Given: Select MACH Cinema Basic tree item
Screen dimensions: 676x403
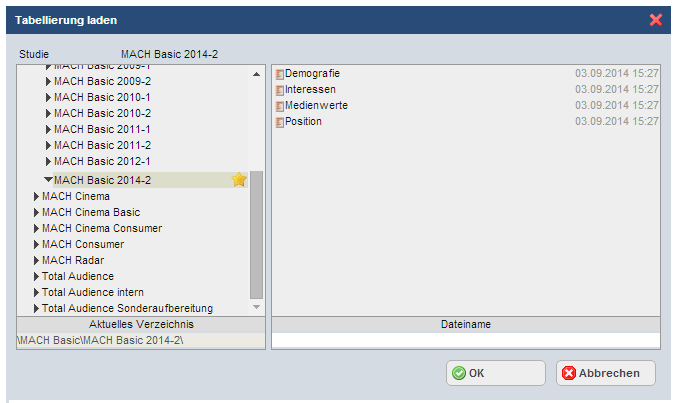Looking at the screenshot, I should [91, 212].
